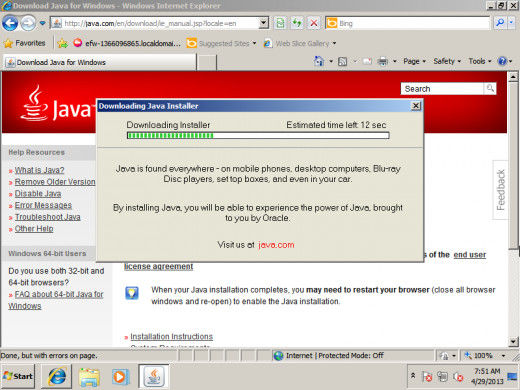Click the Add to Favorites Bar icon
The width and height of the screenshot is (520, 390).
click(62, 43)
